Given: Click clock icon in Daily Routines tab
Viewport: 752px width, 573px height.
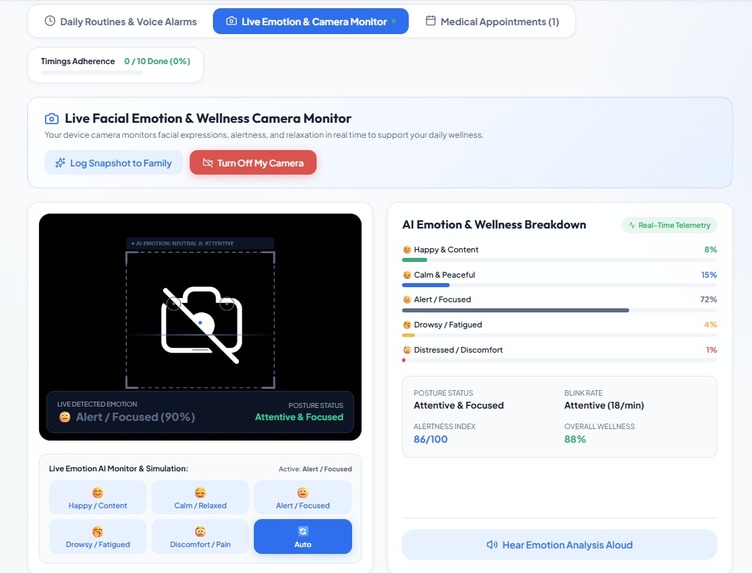Looking at the screenshot, I should pos(50,21).
